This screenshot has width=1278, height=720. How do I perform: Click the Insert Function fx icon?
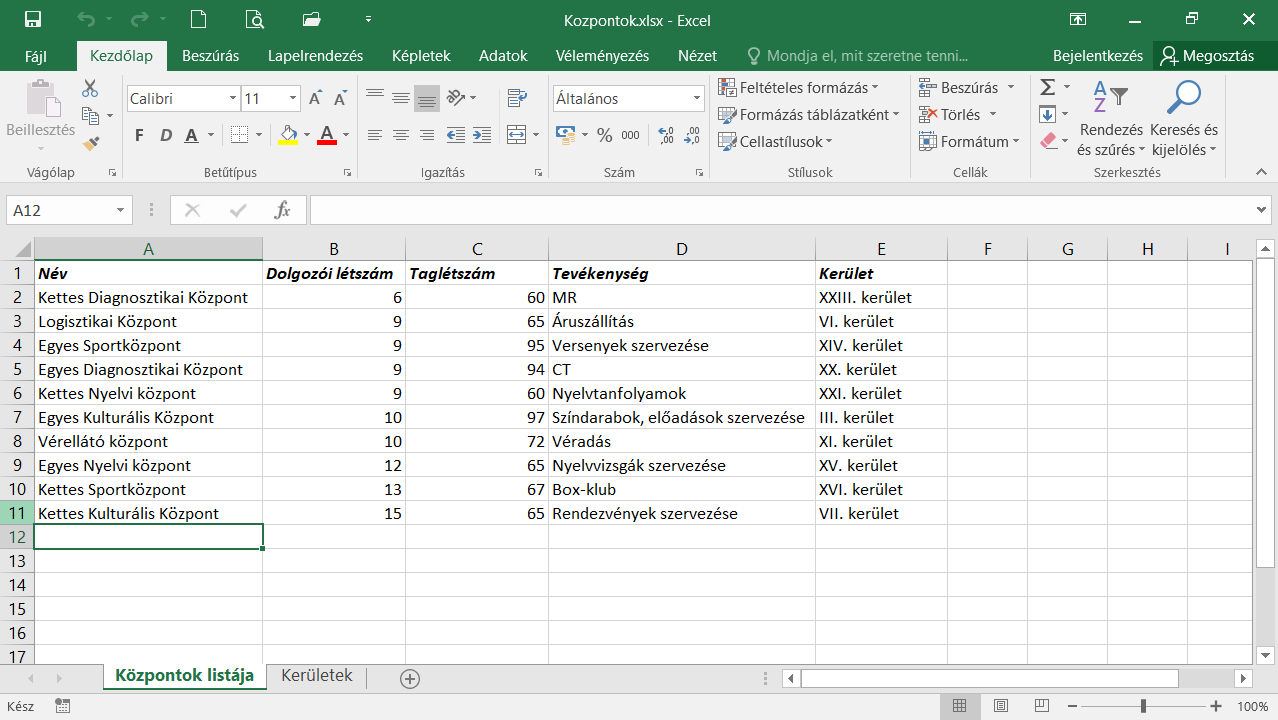pos(283,210)
